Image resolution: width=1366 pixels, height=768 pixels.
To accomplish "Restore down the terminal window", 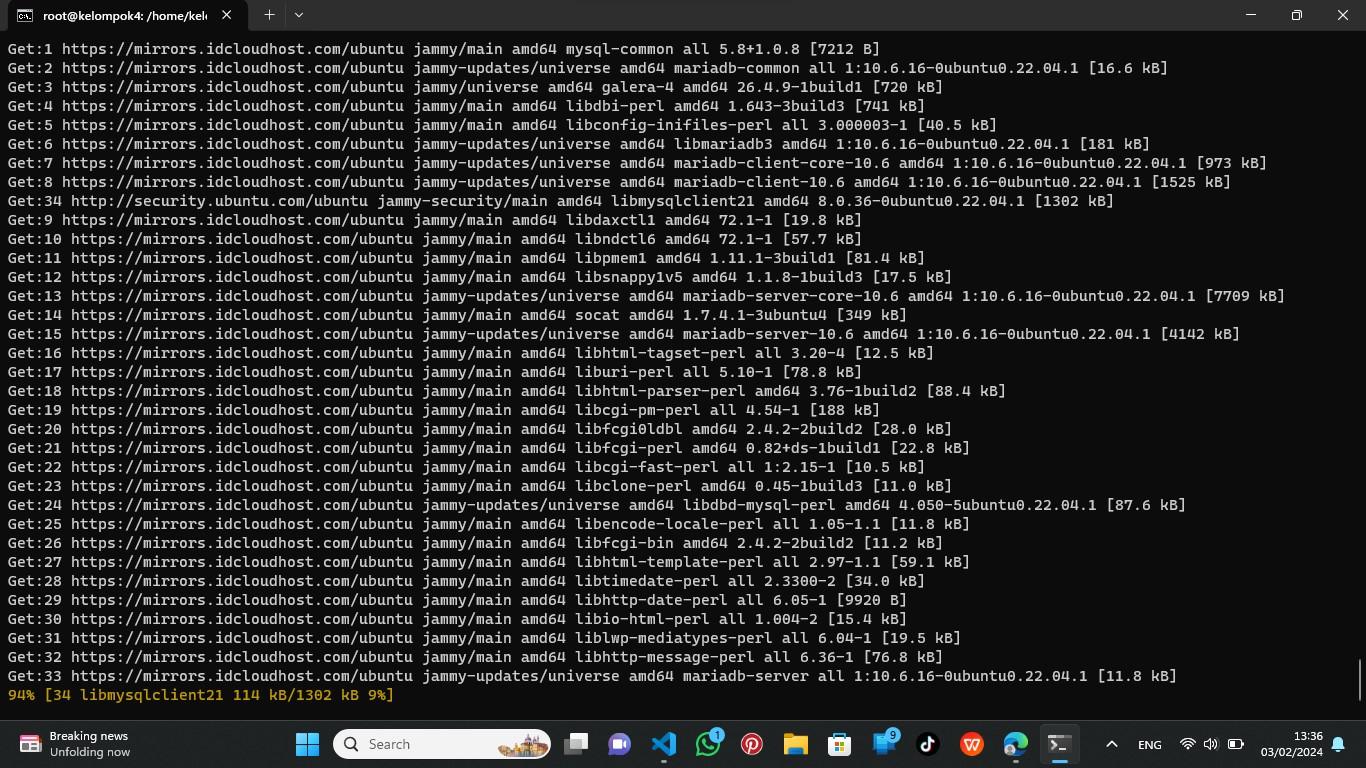I will click(1296, 15).
